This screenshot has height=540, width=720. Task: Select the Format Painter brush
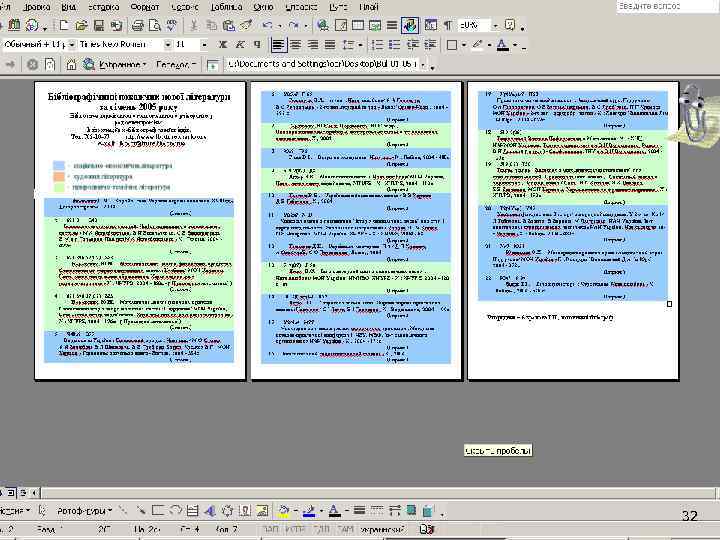tap(246, 26)
